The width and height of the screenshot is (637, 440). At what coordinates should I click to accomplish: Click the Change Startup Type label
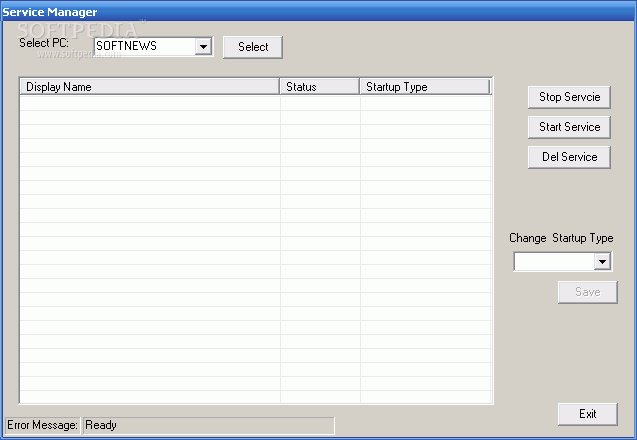pyautogui.click(x=561, y=238)
